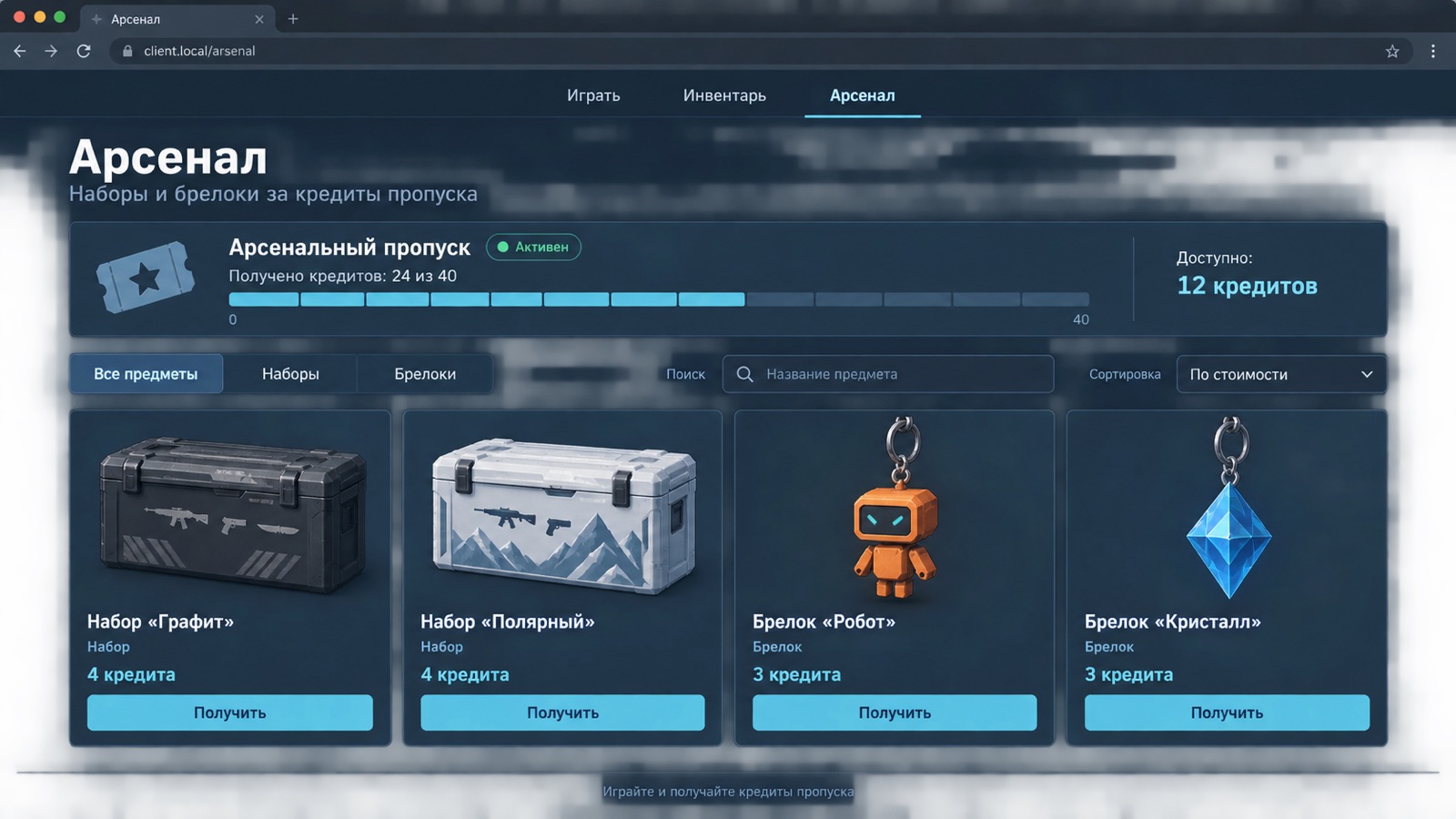
Task: Click the magnifier icon in the search field
Action: coord(744,374)
